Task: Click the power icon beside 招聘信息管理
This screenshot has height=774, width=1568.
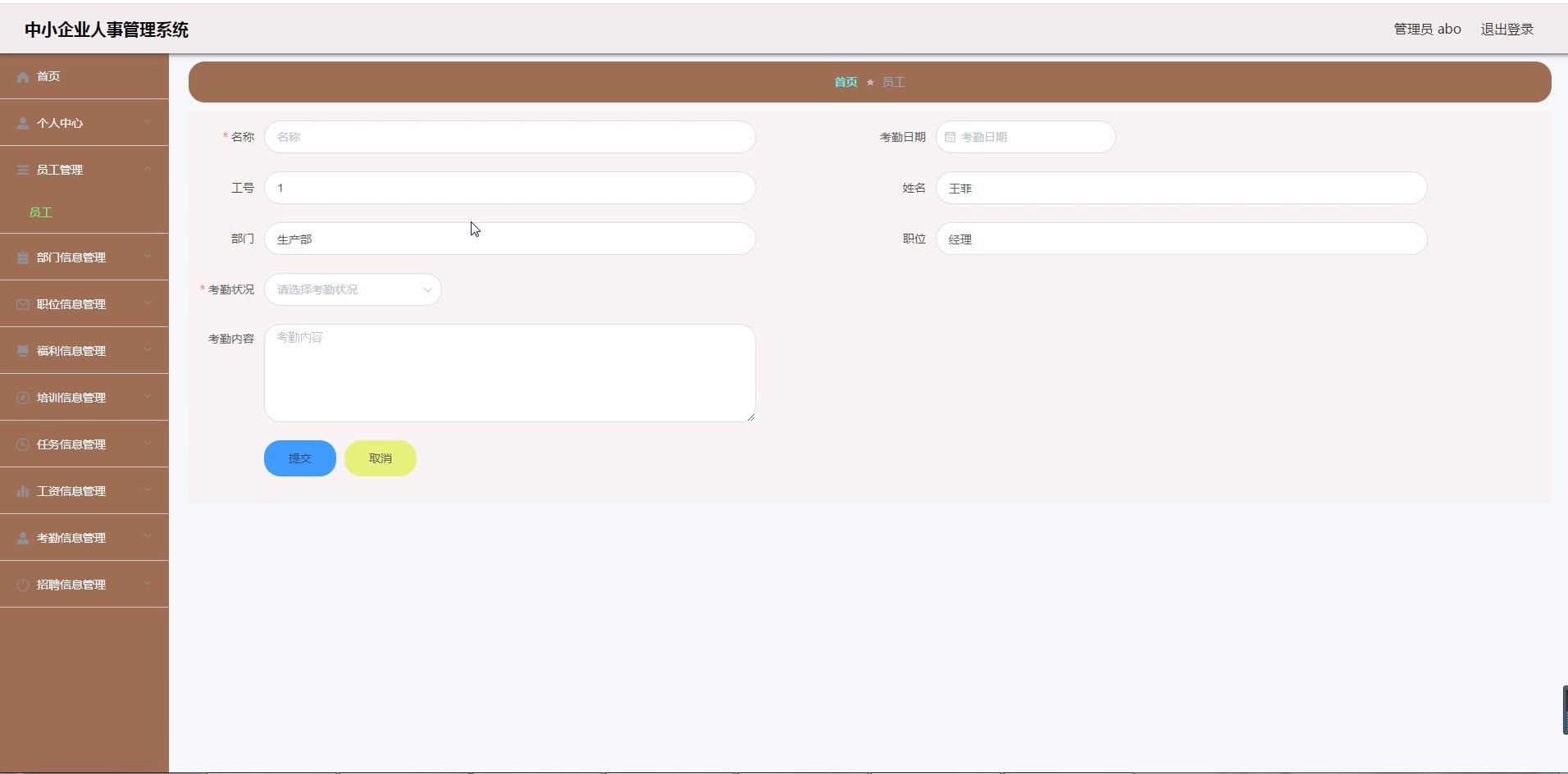Action: (x=23, y=585)
